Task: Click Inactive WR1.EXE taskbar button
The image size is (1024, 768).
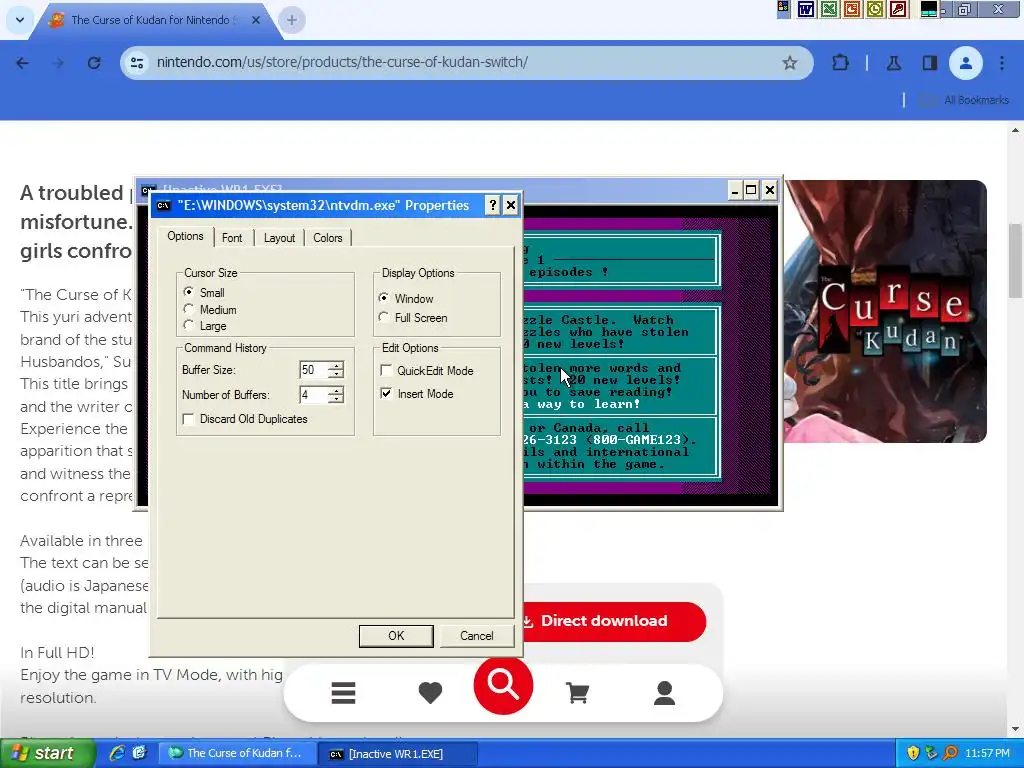Action: tap(397, 754)
